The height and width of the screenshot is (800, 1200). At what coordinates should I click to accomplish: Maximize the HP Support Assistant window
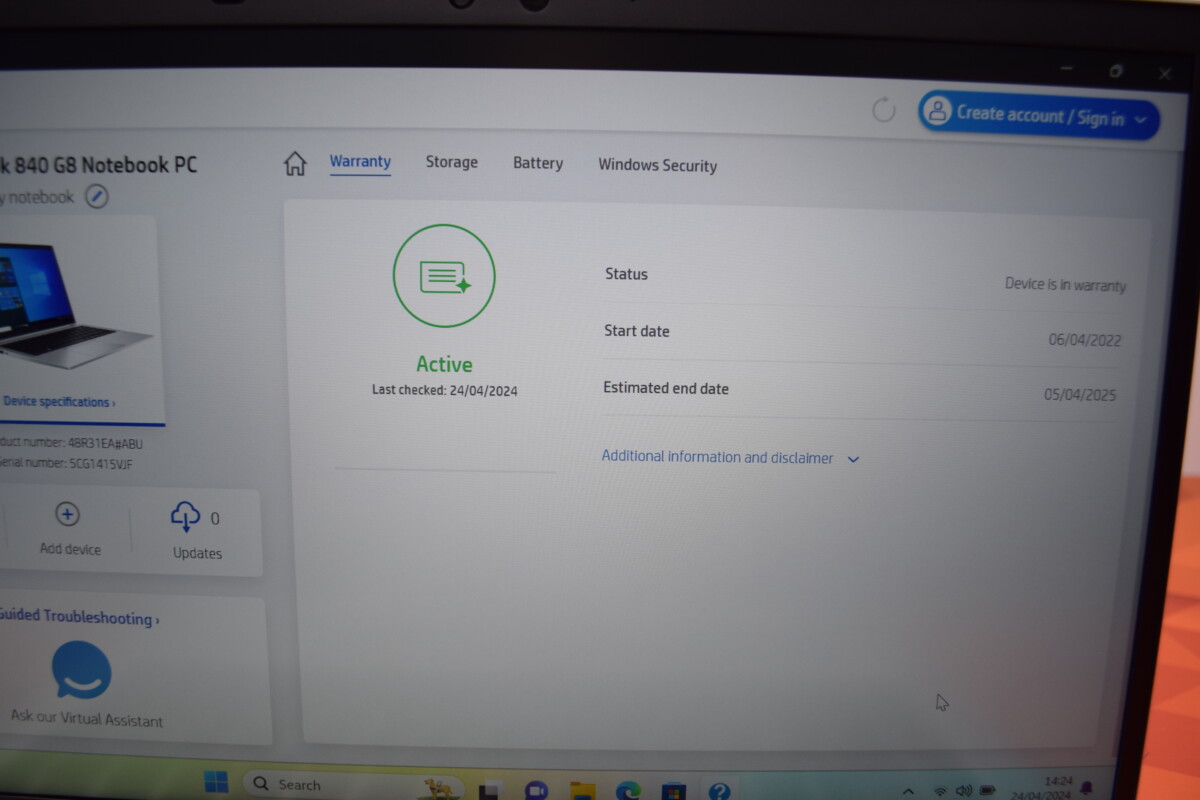click(x=1116, y=71)
